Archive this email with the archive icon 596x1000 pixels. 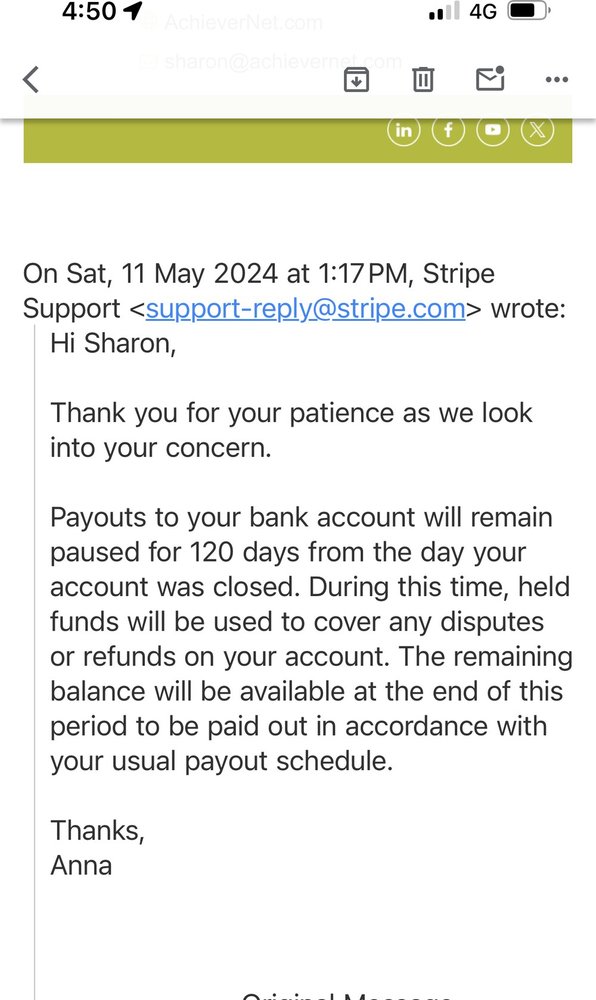point(356,80)
